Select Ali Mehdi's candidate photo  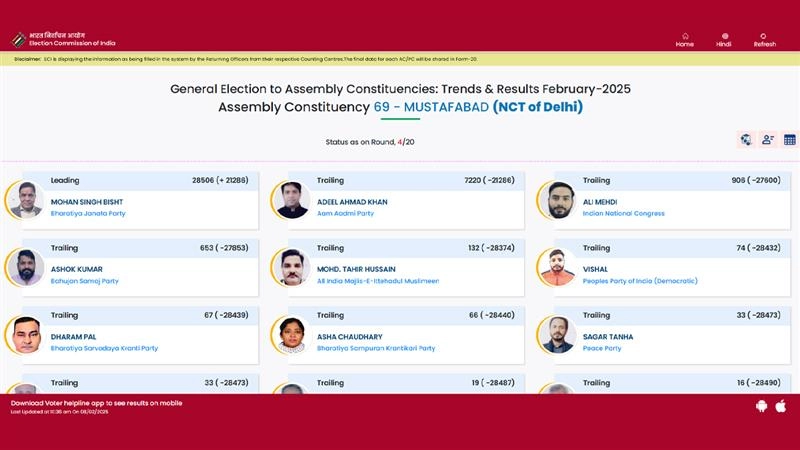(558, 200)
